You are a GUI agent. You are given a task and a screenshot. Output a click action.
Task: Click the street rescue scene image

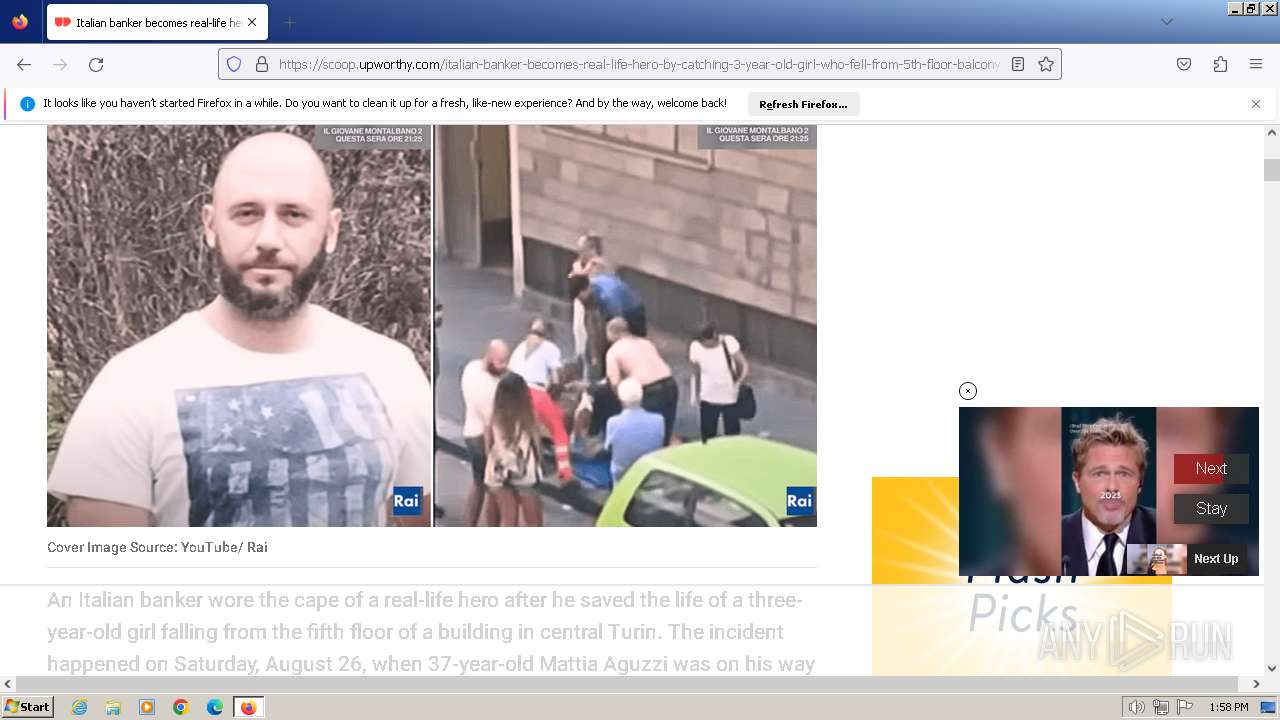[x=626, y=325]
